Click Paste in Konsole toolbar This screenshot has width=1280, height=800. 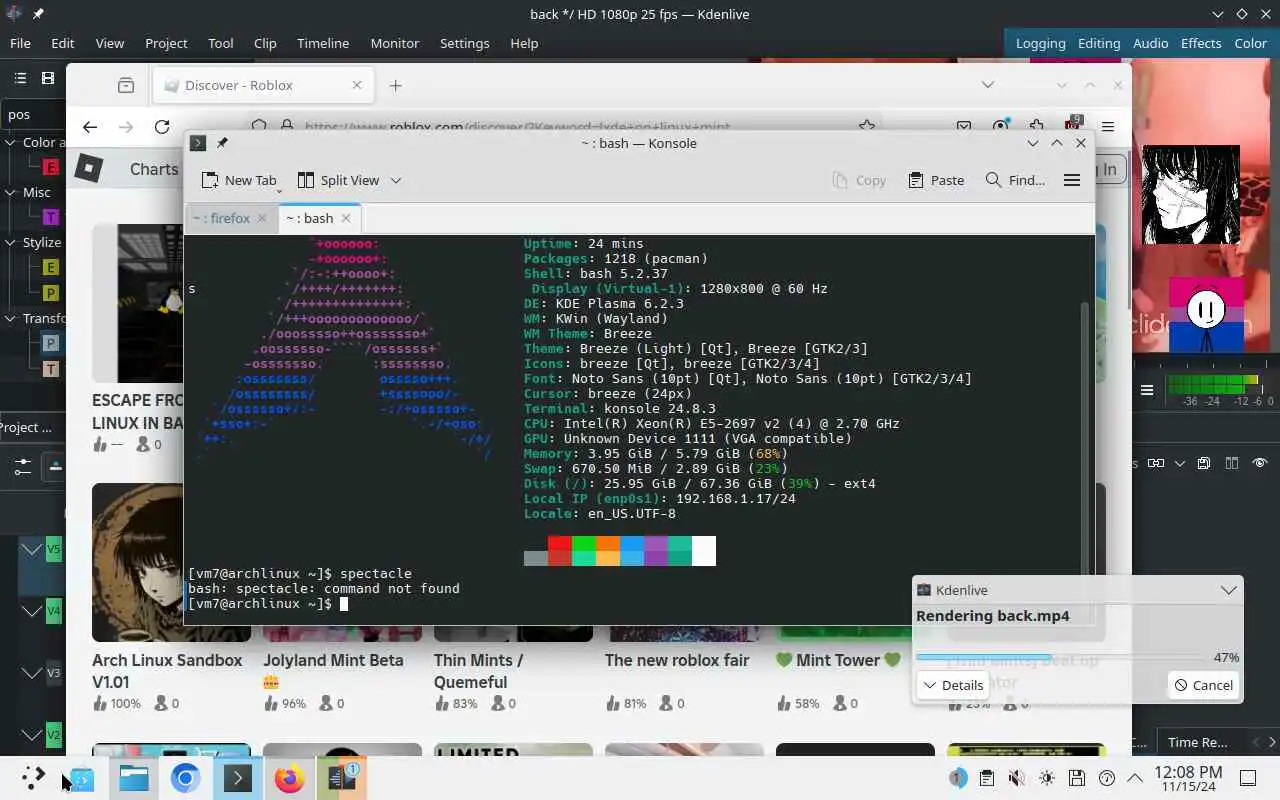click(x=936, y=180)
